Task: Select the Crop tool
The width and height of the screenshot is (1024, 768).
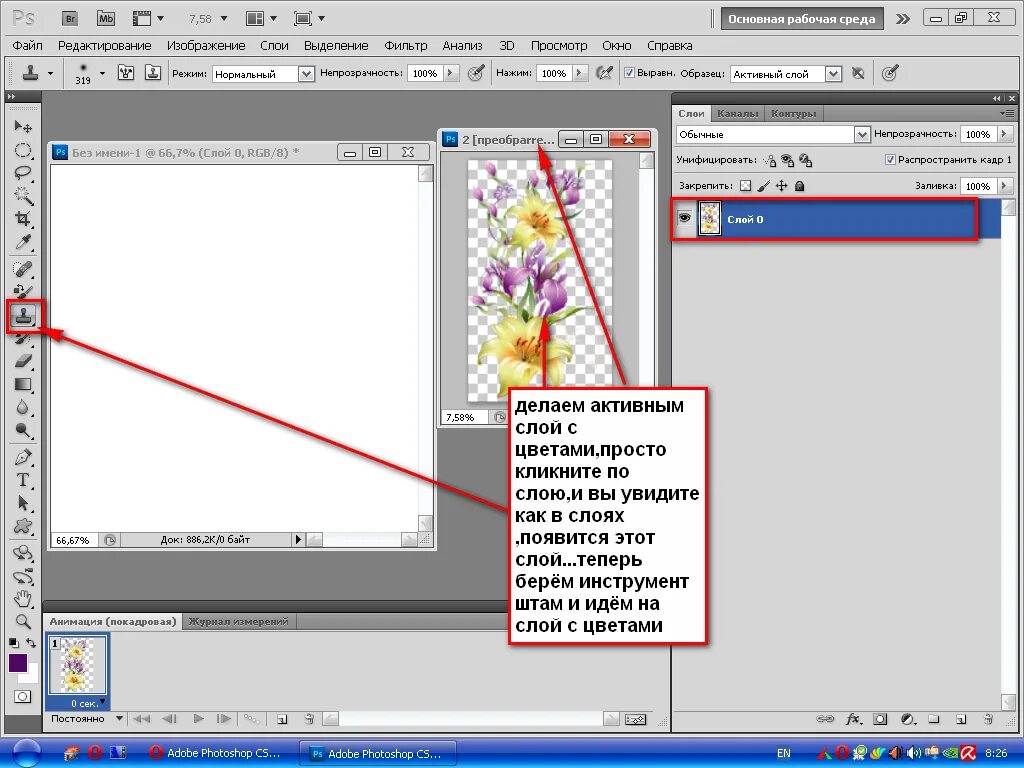Action: pyautogui.click(x=23, y=219)
